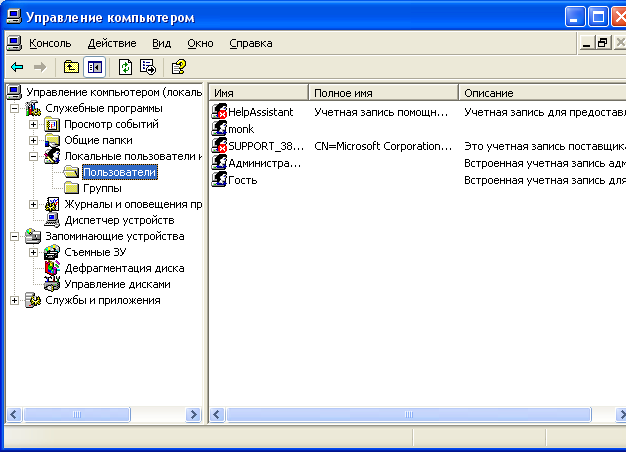The width and height of the screenshot is (626, 452).
Task: Click the Refresh toolbar icon
Action: click(125, 67)
